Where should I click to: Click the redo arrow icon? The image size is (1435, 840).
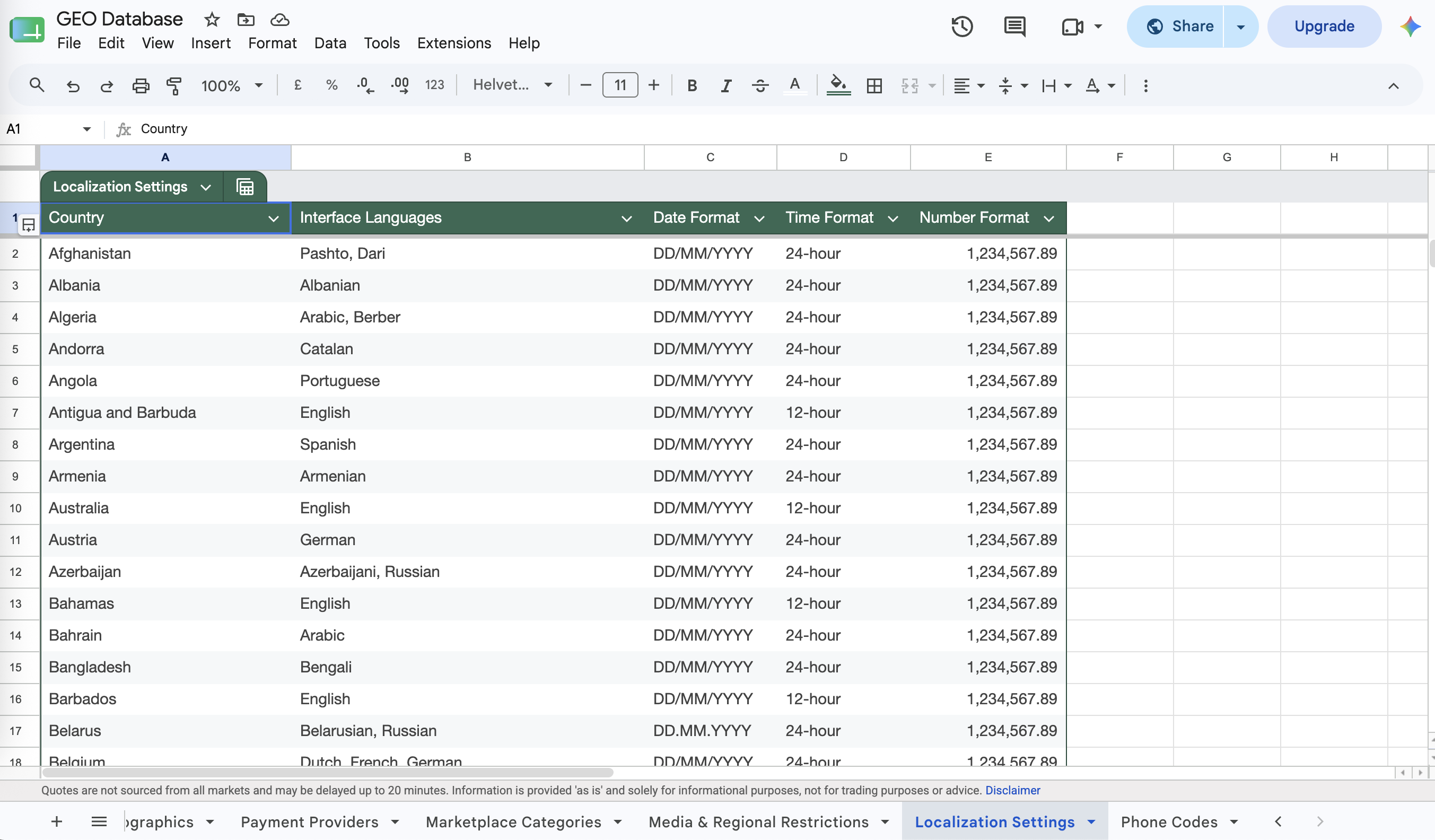107,86
